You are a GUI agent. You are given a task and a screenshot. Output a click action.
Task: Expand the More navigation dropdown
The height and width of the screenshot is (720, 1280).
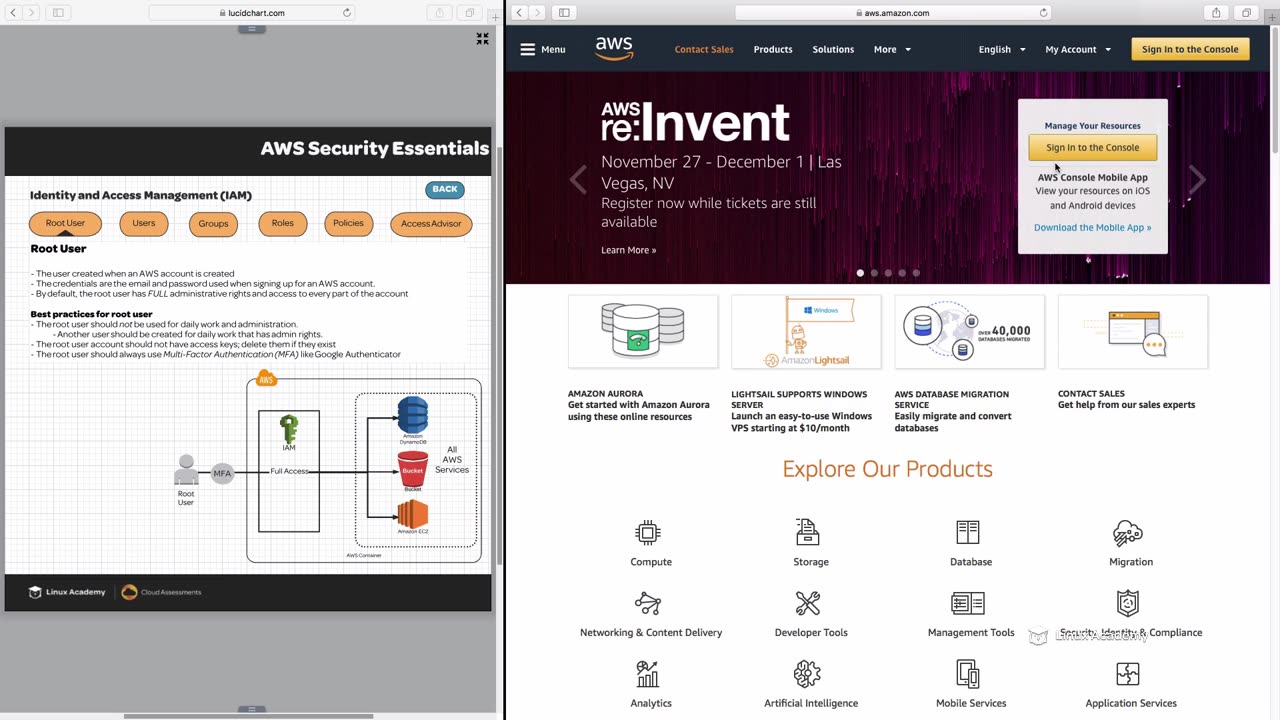point(892,49)
